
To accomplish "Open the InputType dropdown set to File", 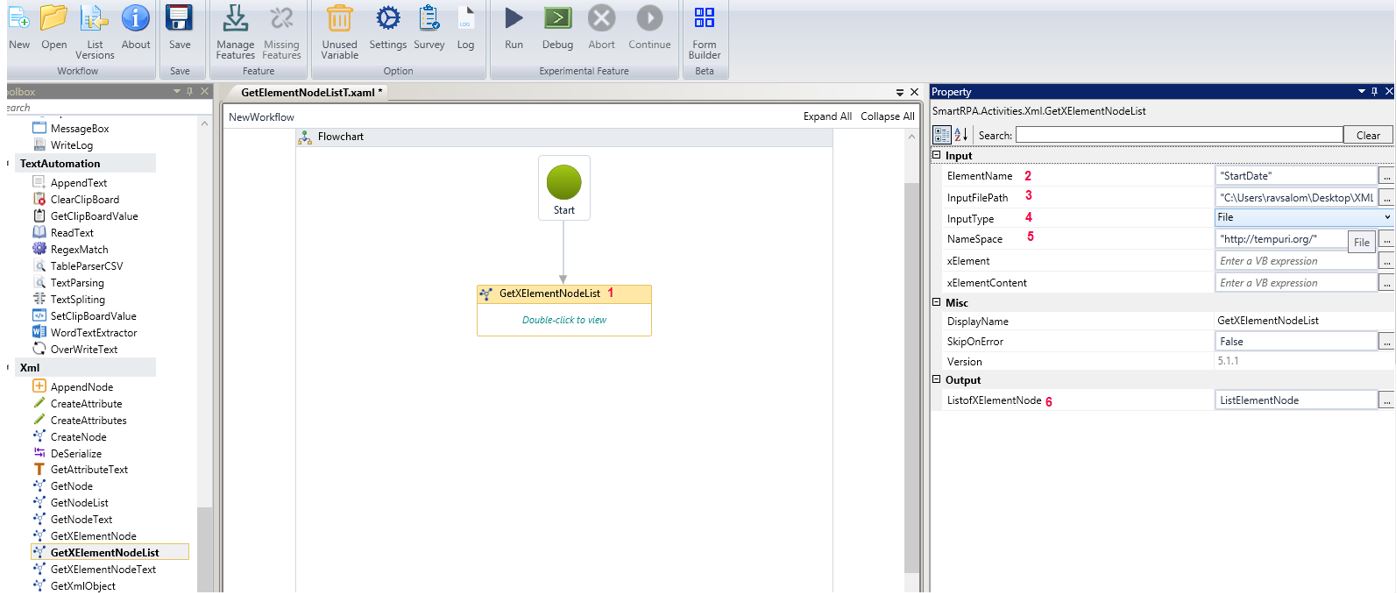I will pos(1303,217).
